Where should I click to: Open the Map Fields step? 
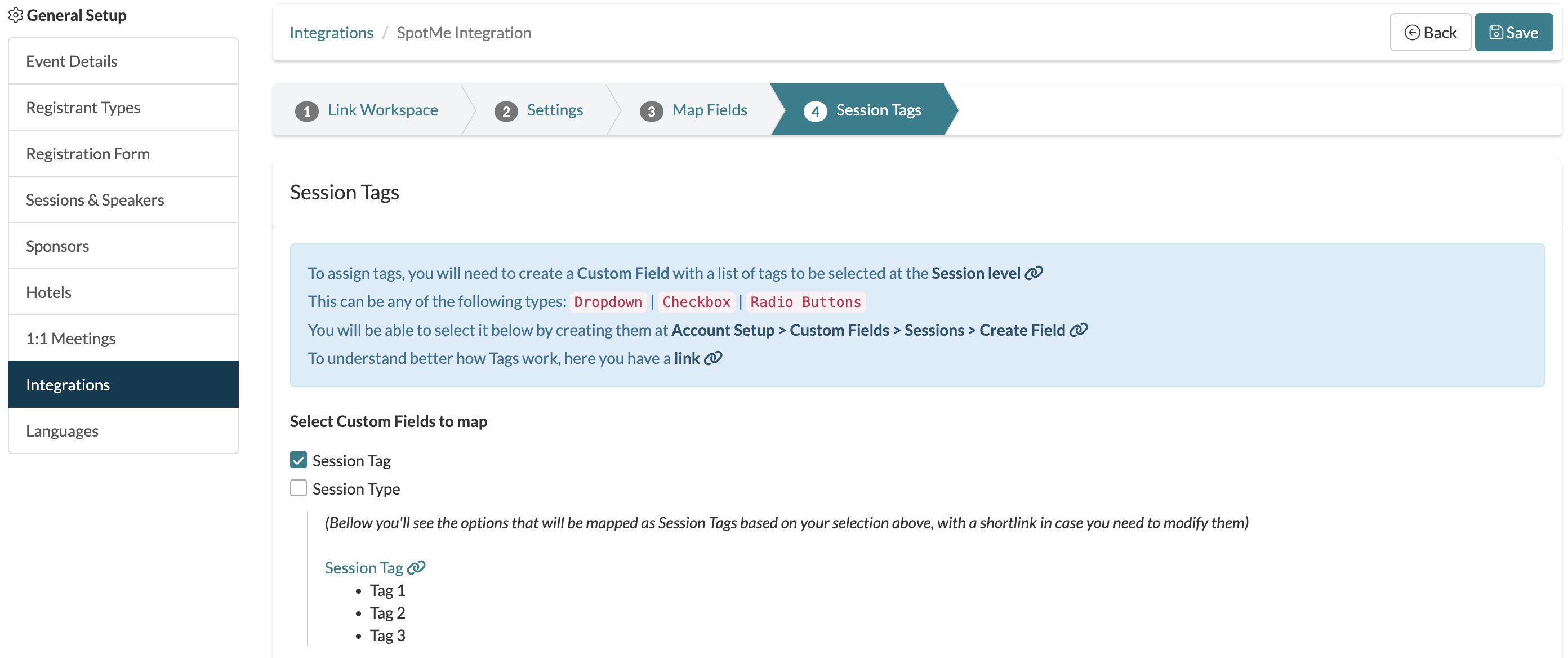pos(709,110)
